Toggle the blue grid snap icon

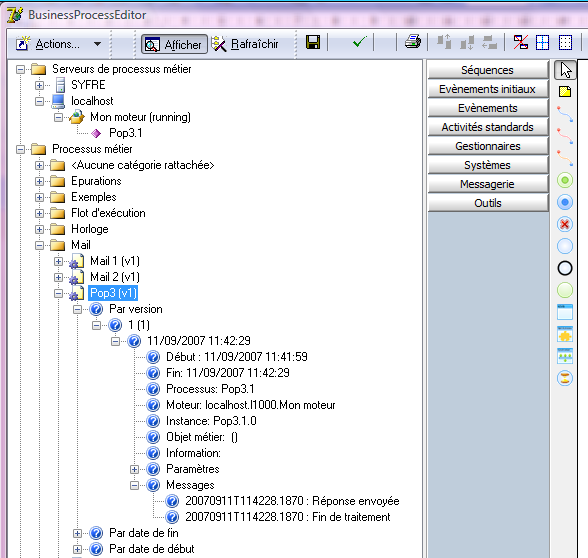[x=542, y=42]
